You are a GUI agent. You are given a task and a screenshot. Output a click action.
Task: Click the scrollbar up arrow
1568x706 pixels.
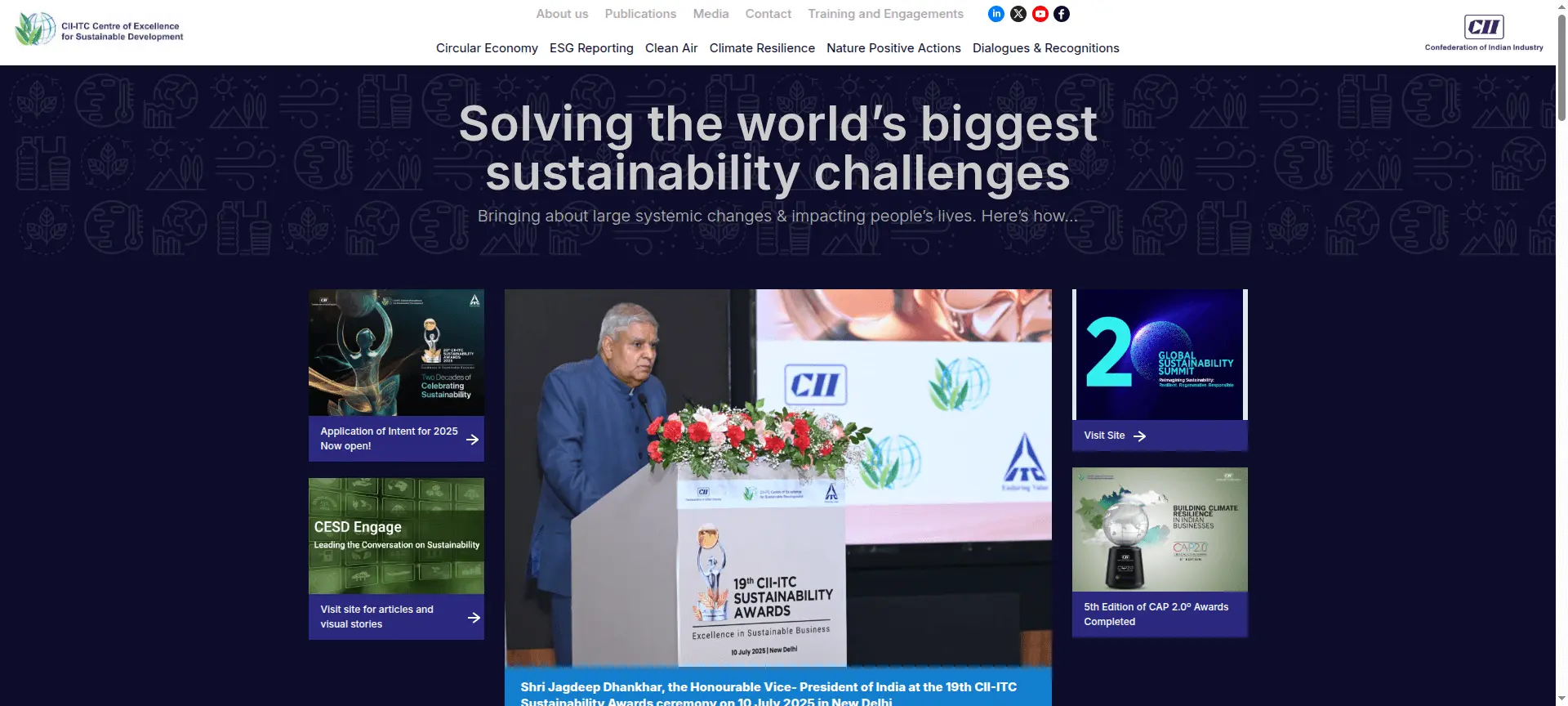[1561, 7]
